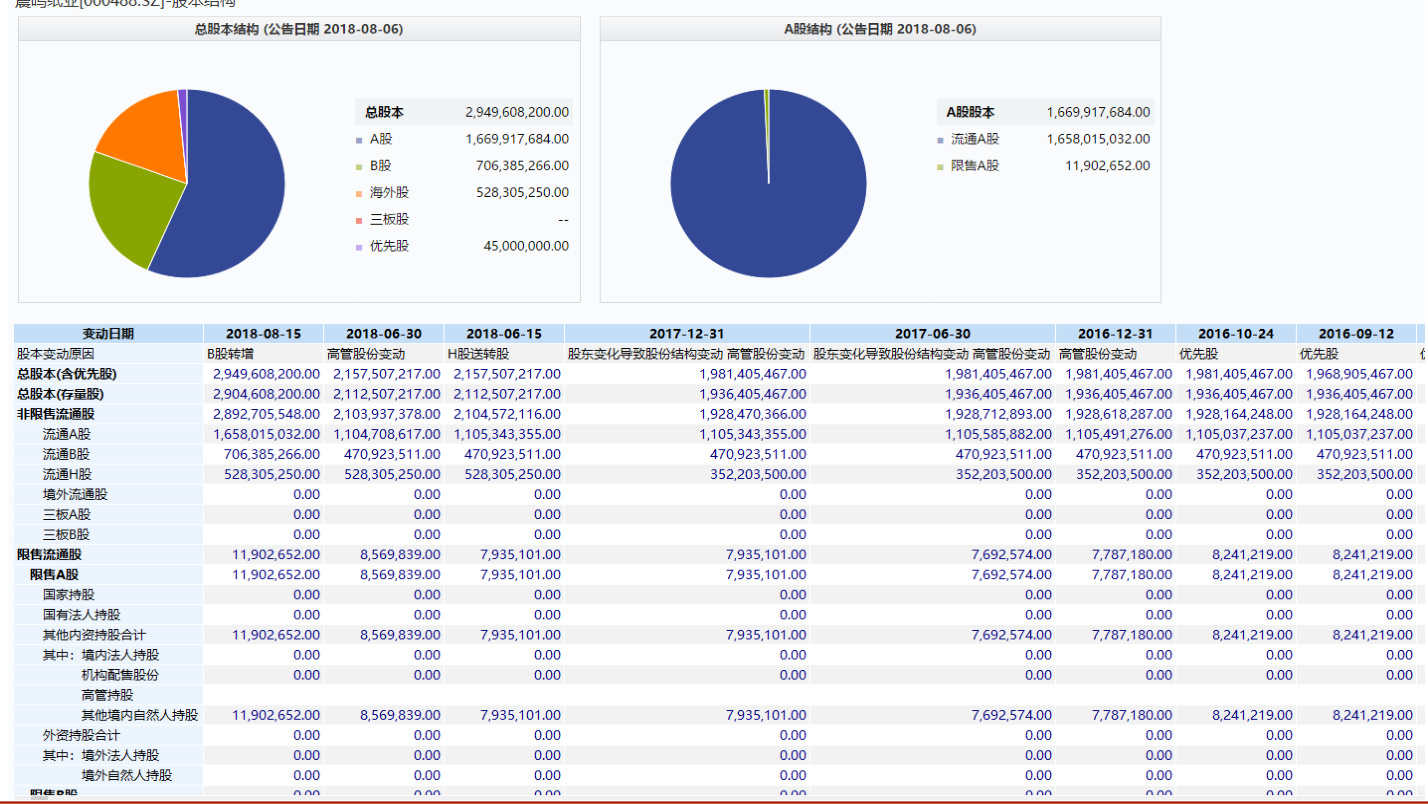The height and width of the screenshot is (804, 1428).
Task: Select the 2017-12-31 column header
Action: coord(686,334)
